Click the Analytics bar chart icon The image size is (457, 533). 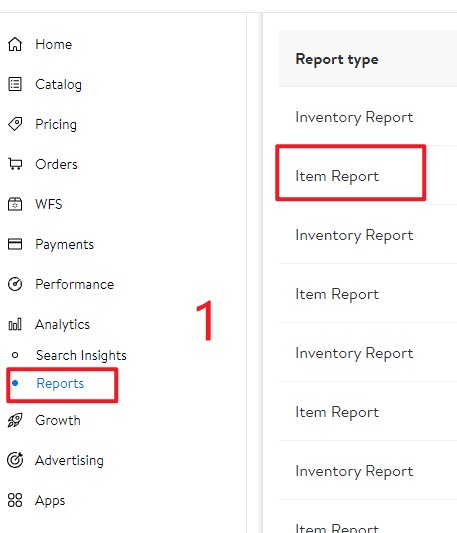(15, 324)
